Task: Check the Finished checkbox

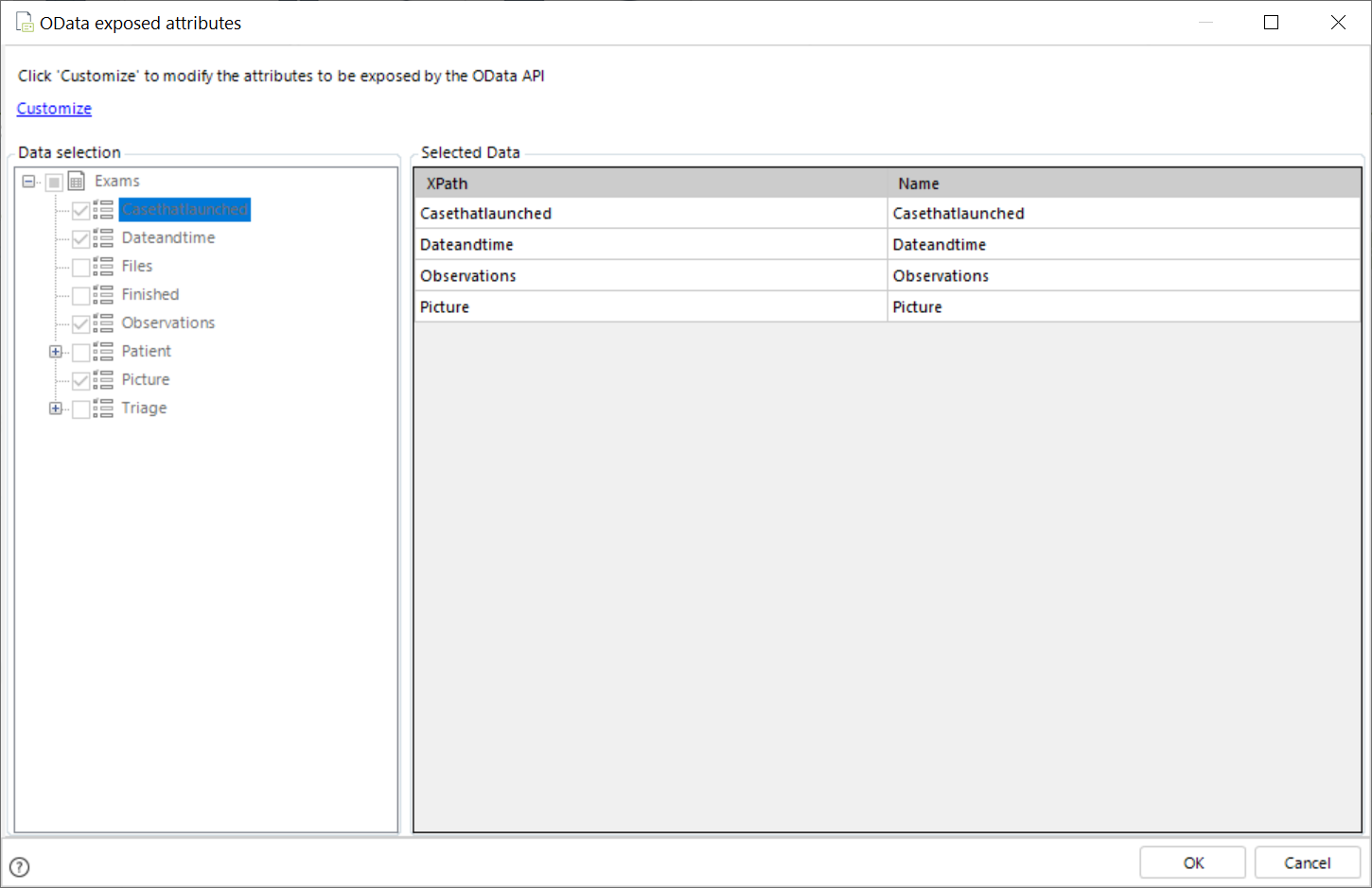Action: [81, 295]
